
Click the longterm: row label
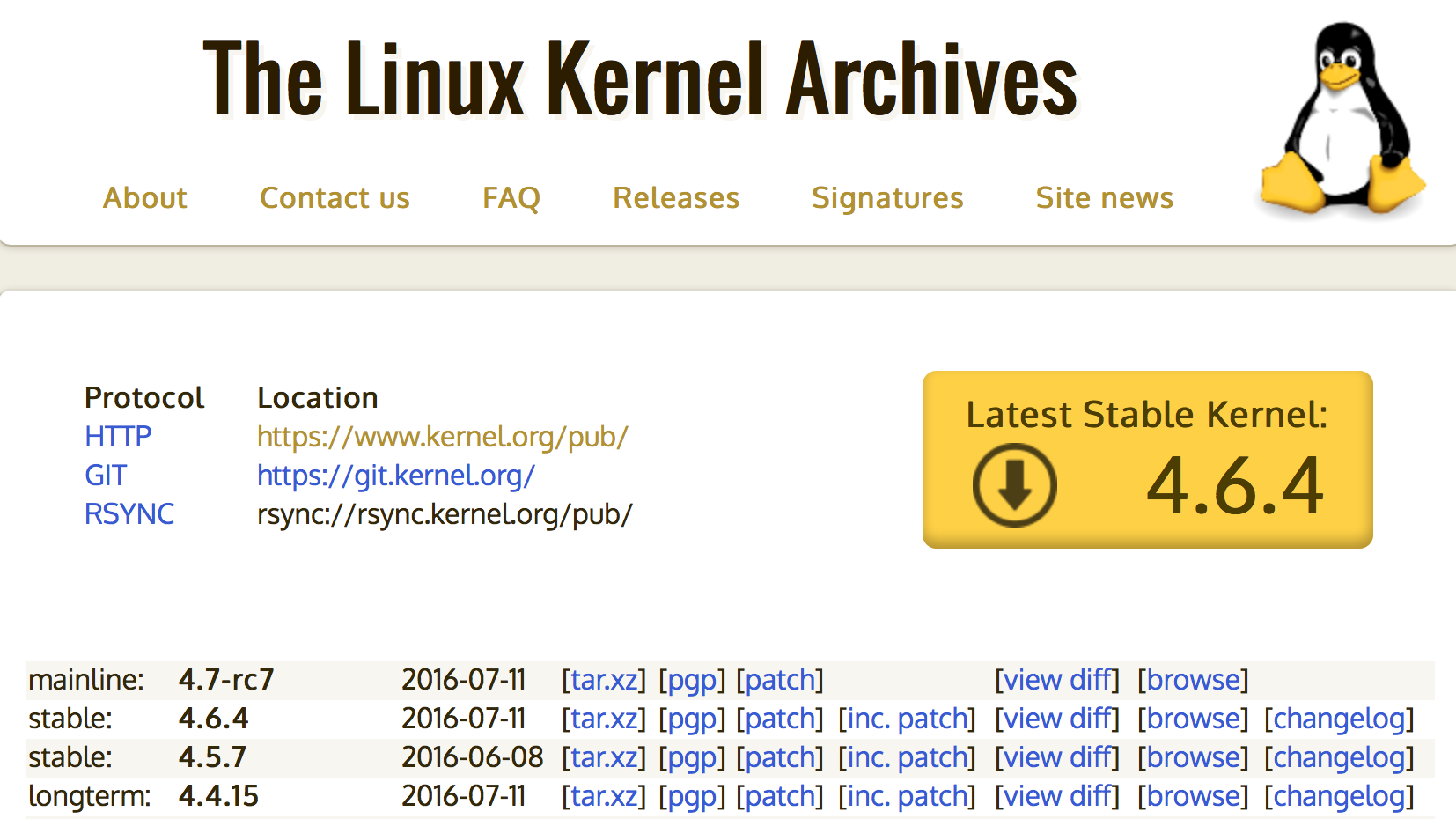pos(90,796)
